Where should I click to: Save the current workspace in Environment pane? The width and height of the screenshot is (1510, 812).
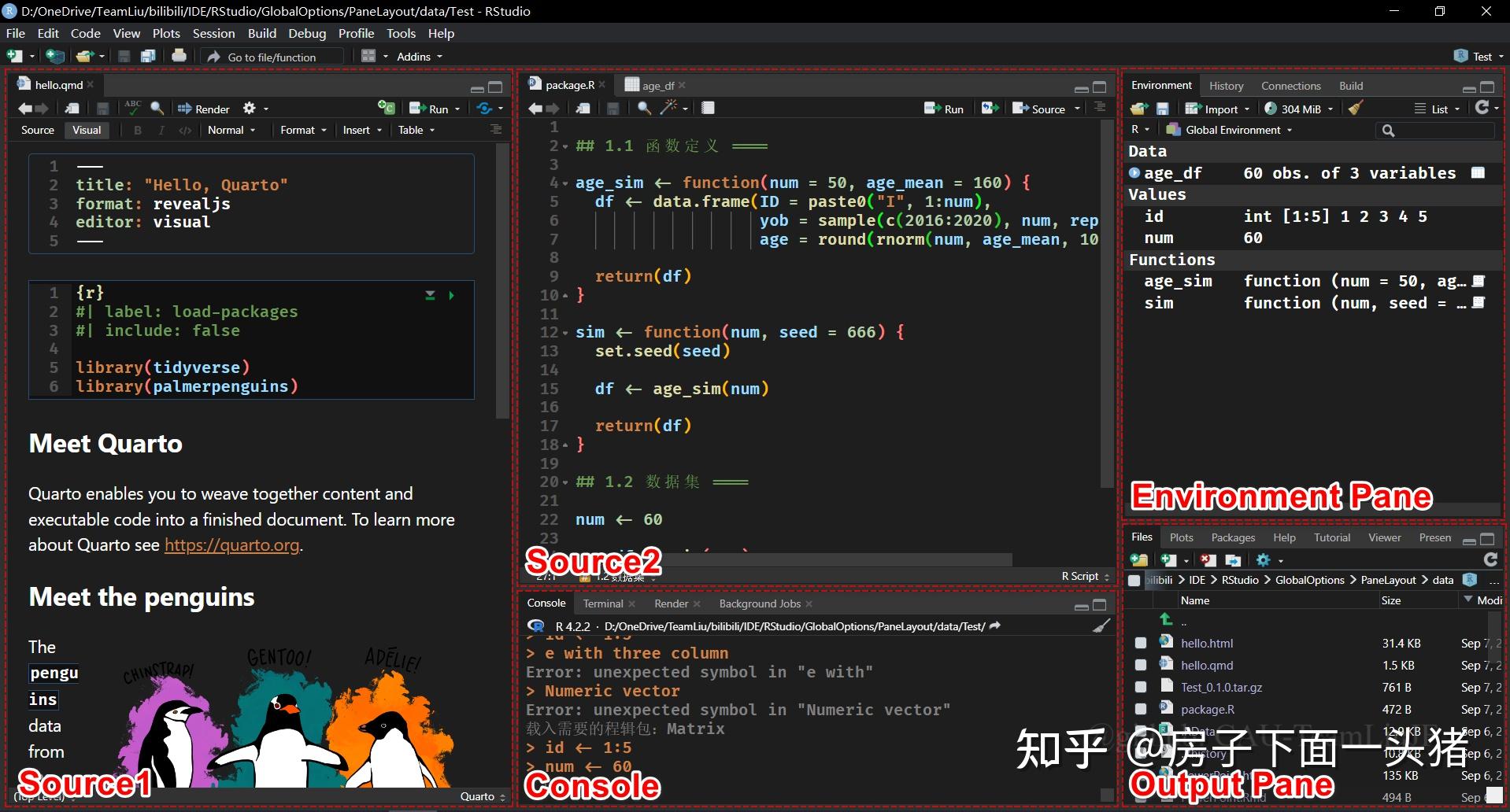[1164, 109]
